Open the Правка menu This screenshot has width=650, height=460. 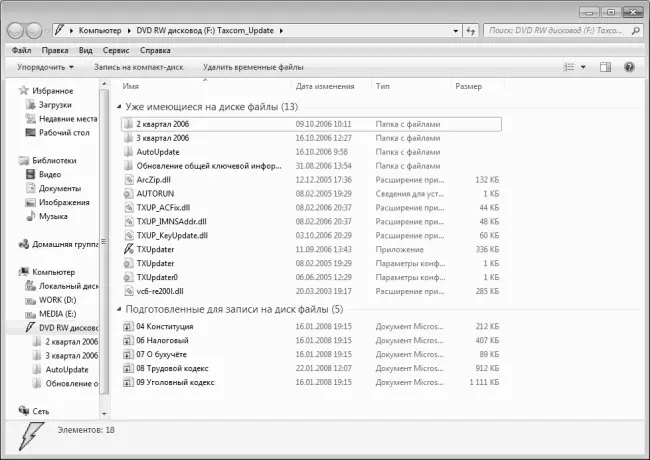(x=55, y=50)
